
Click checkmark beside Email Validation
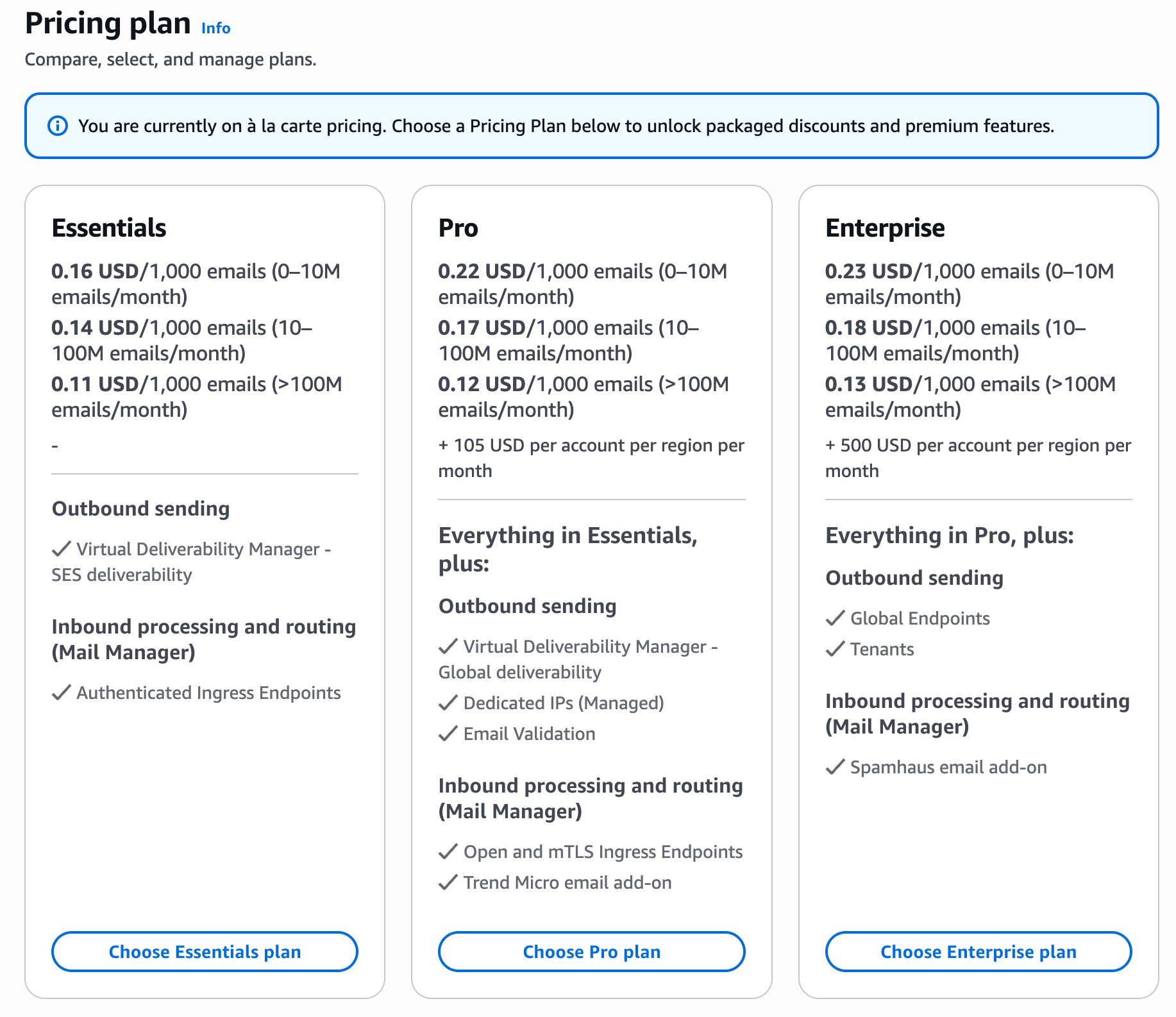[448, 734]
